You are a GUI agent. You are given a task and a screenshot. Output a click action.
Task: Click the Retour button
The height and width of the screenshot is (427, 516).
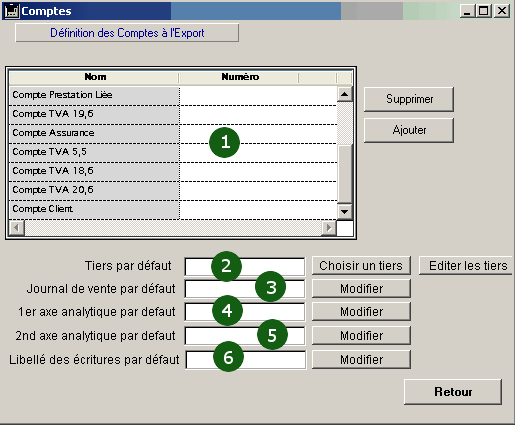(453, 392)
